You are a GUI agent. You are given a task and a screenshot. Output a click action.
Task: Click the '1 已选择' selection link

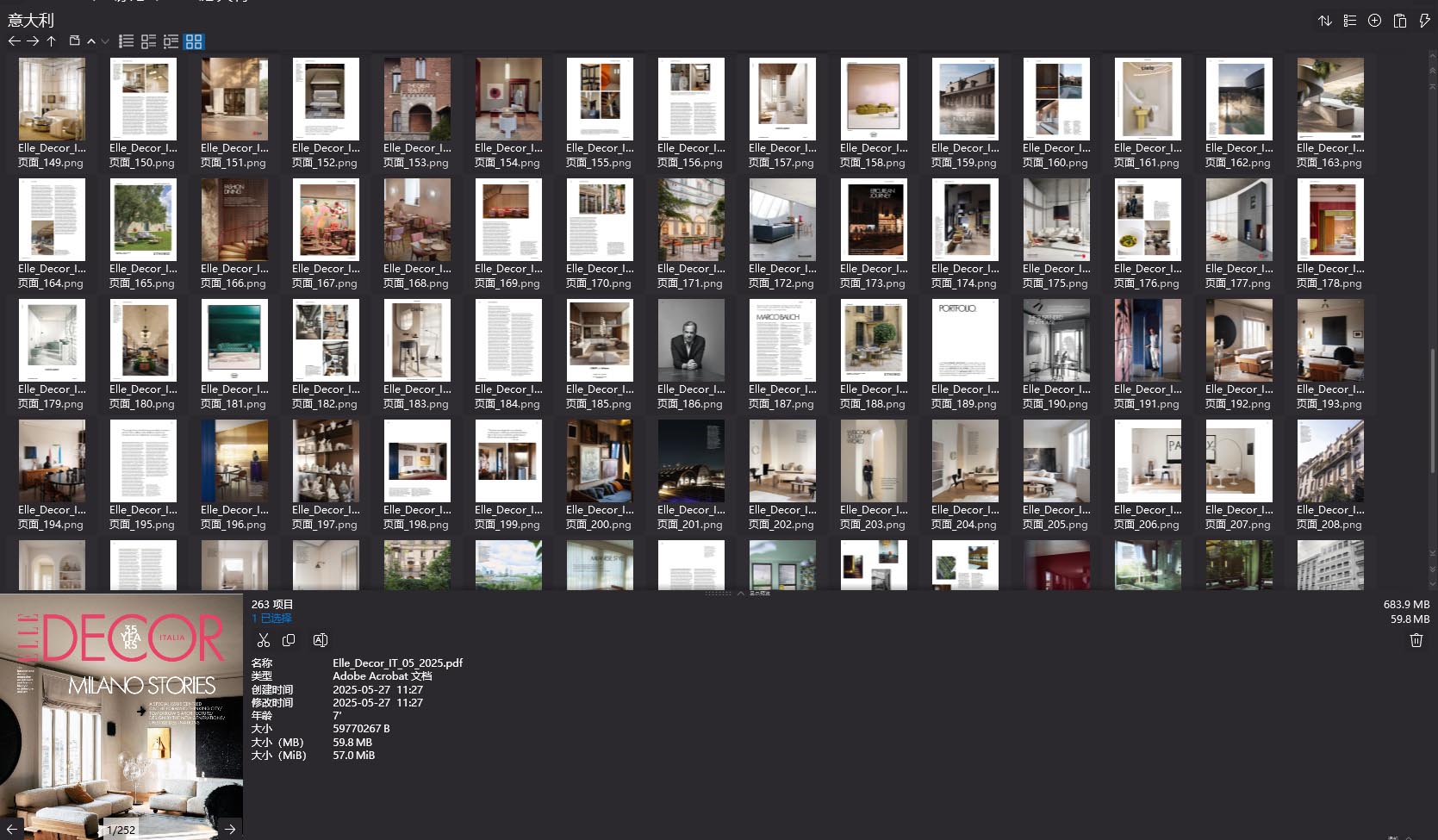(x=271, y=619)
